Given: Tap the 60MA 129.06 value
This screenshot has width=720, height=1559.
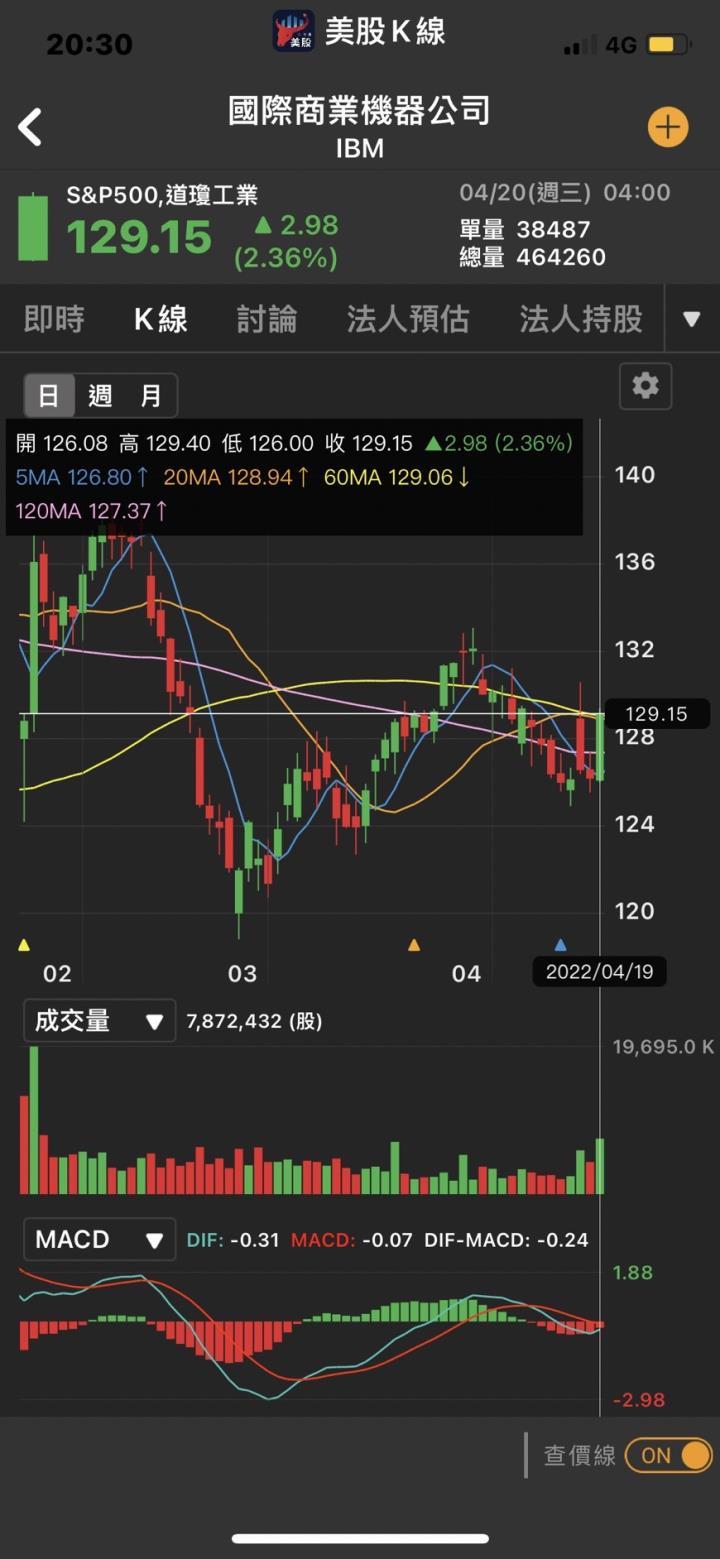Looking at the screenshot, I should click(397, 477).
